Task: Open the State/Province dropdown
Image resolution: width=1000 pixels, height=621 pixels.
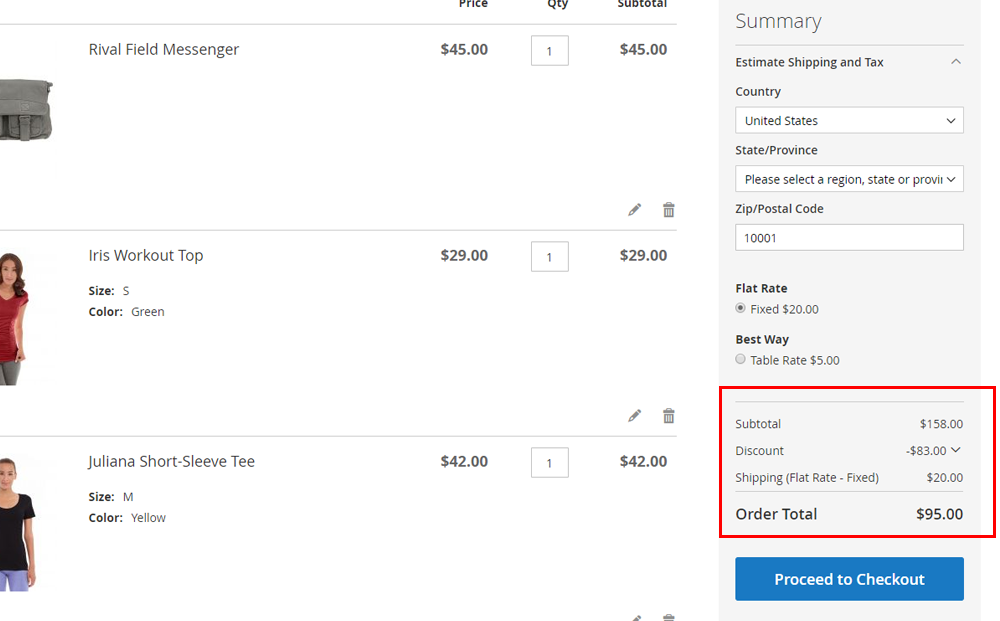Action: pyautogui.click(x=849, y=179)
